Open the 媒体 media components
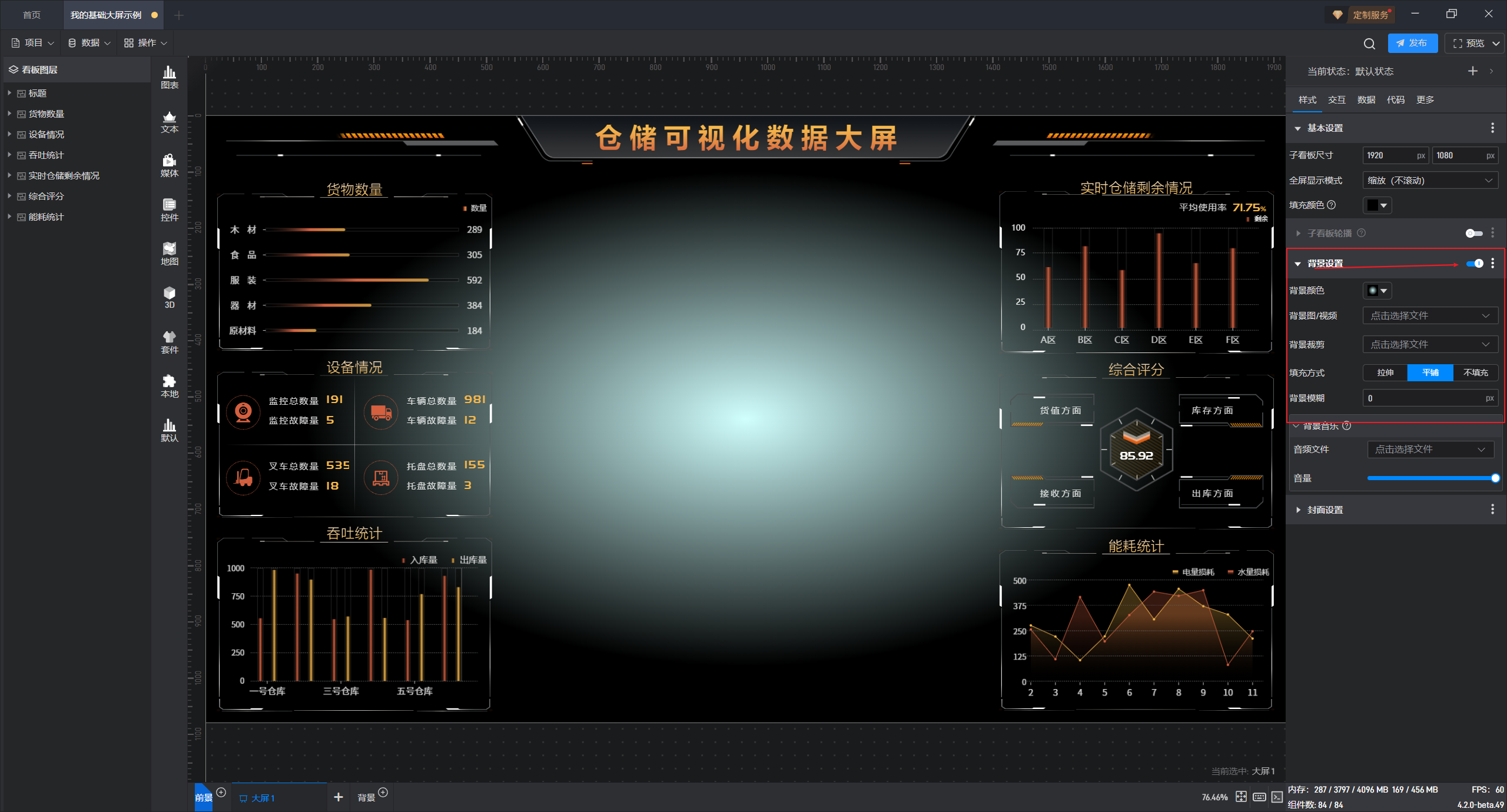1507x812 pixels. click(x=170, y=165)
